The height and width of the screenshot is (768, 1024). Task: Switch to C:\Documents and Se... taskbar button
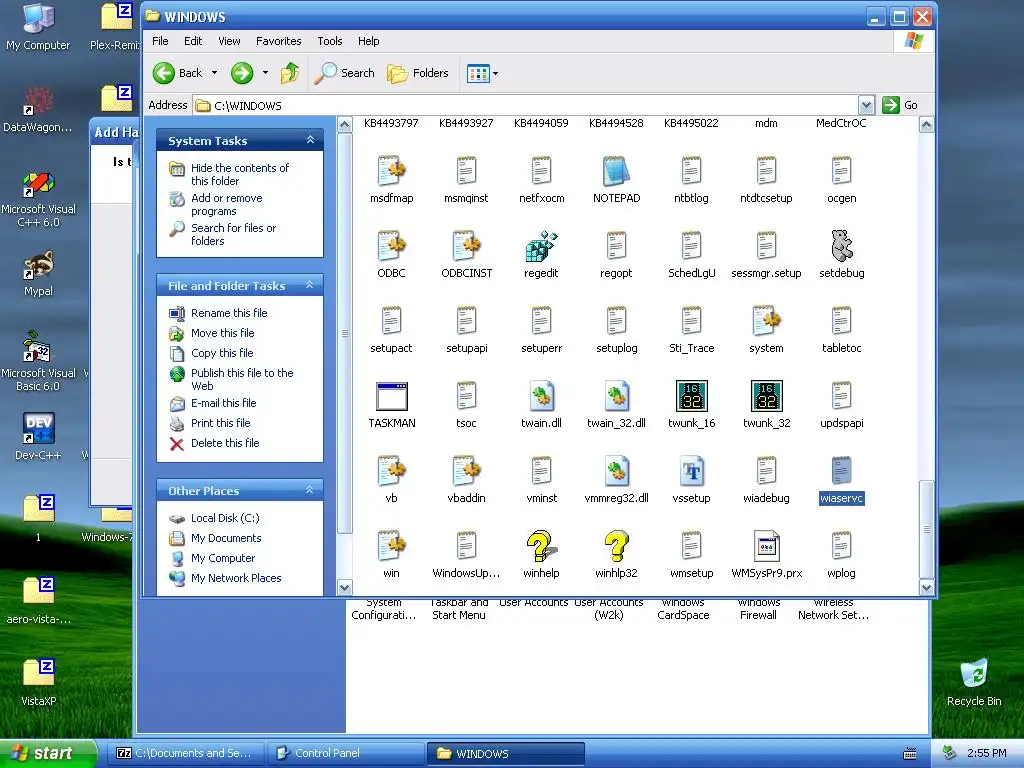(x=186, y=753)
